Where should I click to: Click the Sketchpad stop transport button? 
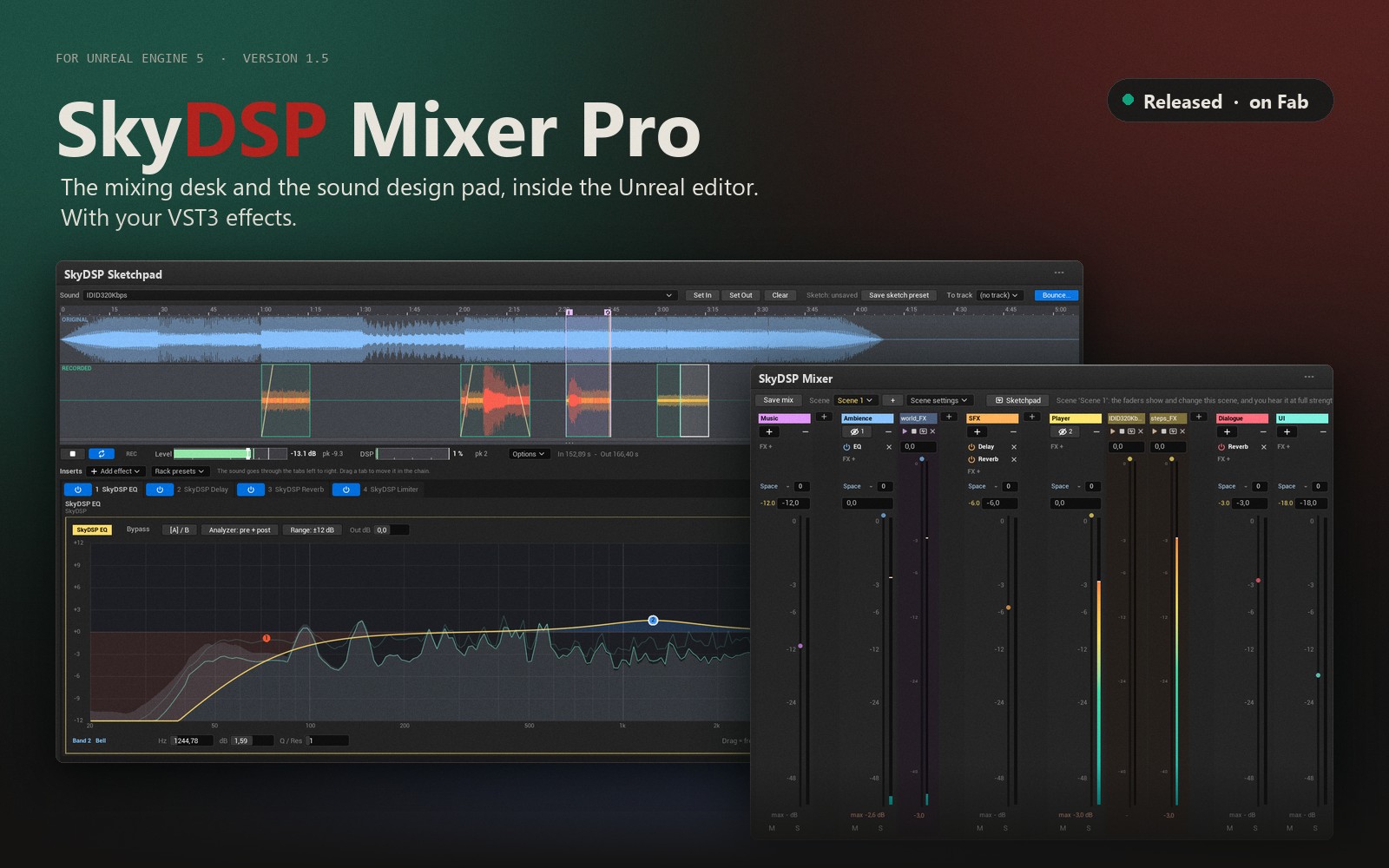(x=72, y=454)
